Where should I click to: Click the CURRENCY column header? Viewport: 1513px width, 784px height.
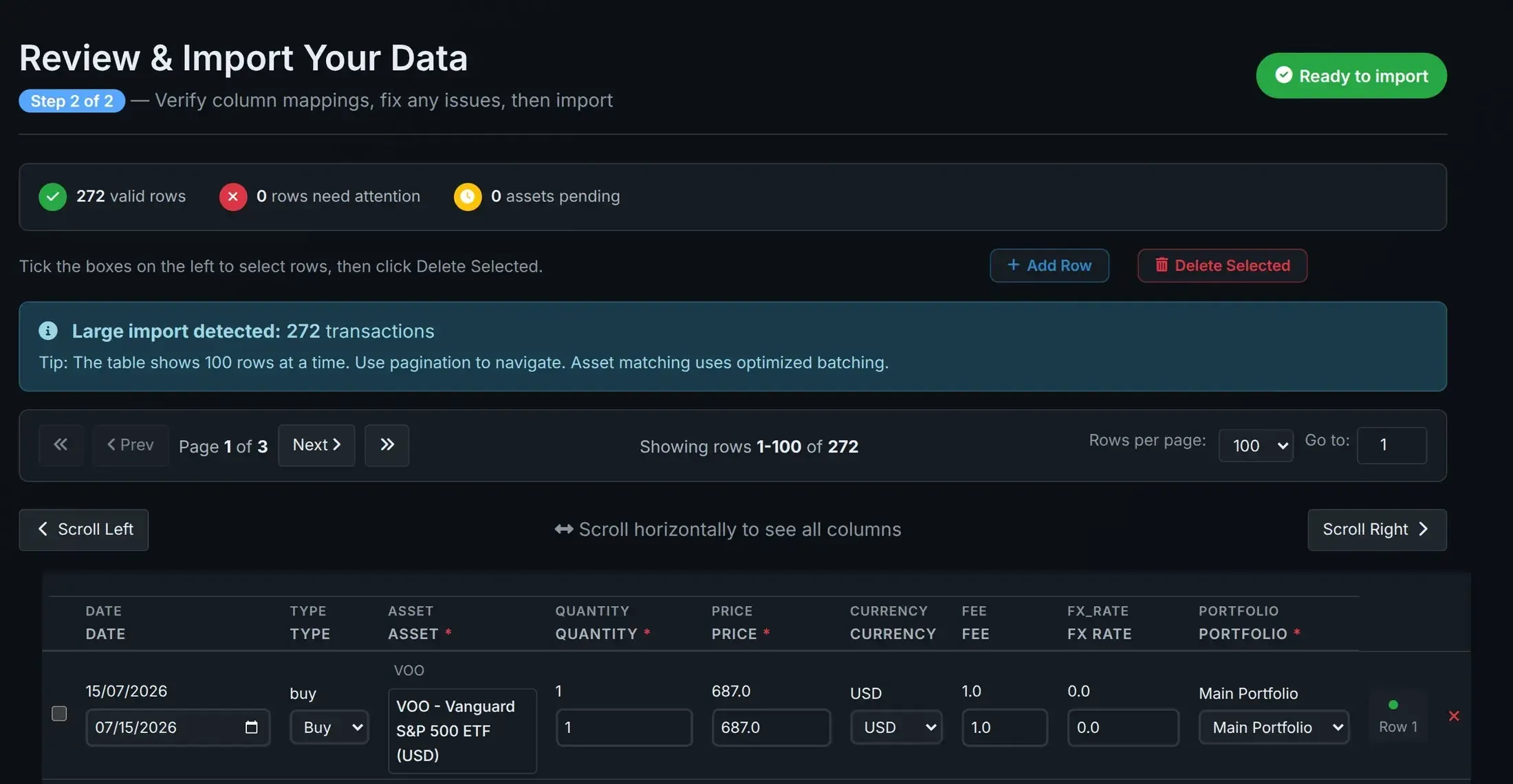click(x=893, y=634)
